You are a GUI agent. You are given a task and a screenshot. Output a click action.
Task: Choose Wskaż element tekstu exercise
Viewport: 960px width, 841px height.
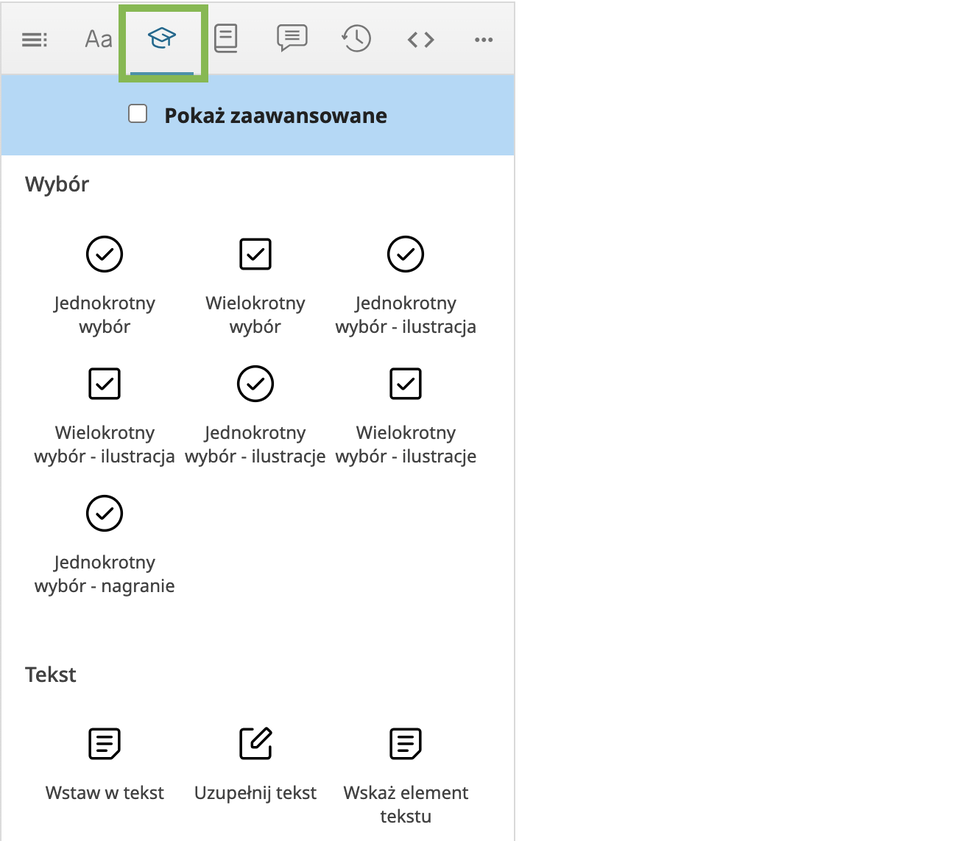click(x=405, y=744)
